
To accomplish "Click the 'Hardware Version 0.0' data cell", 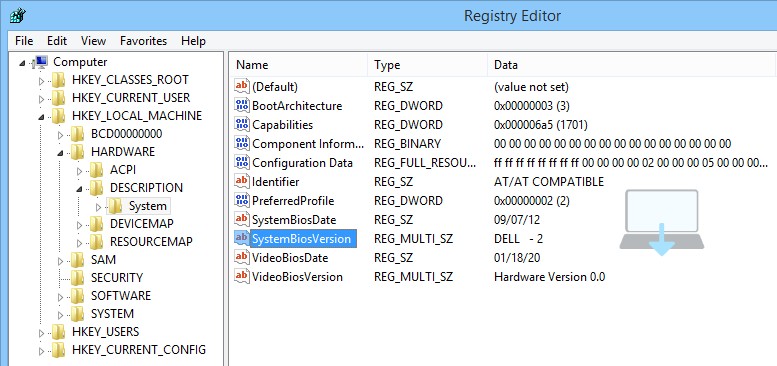I will click(550, 276).
